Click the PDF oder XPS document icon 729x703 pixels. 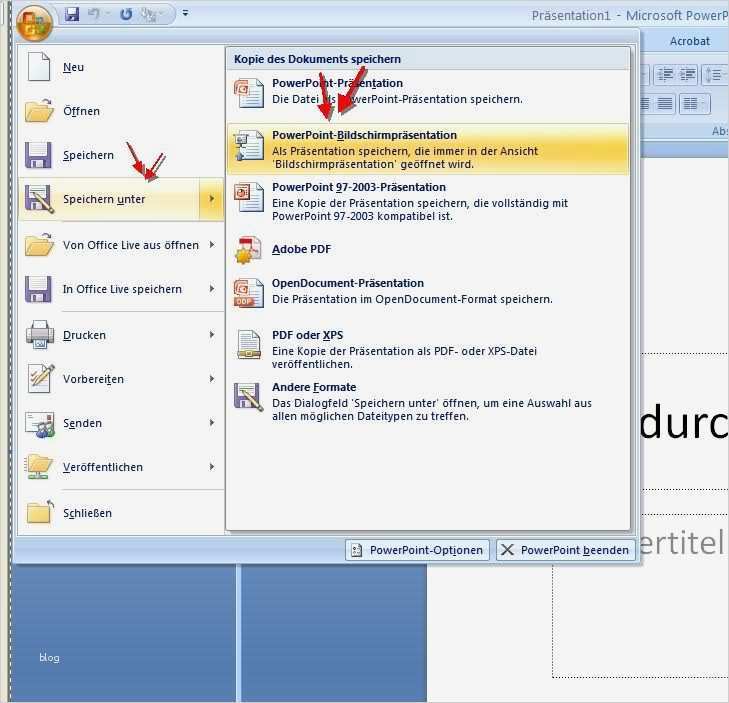(x=249, y=345)
